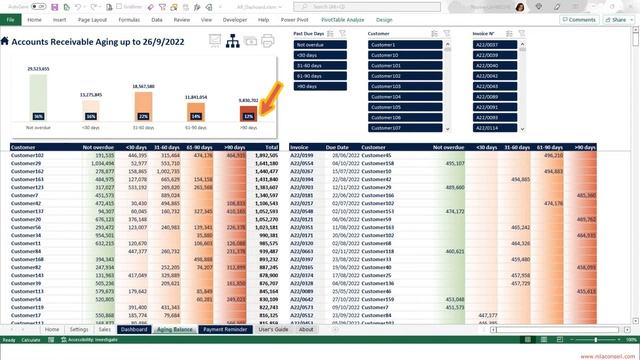Open the Page Layout ribbon tab
The image size is (640, 360).
point(92,20)
